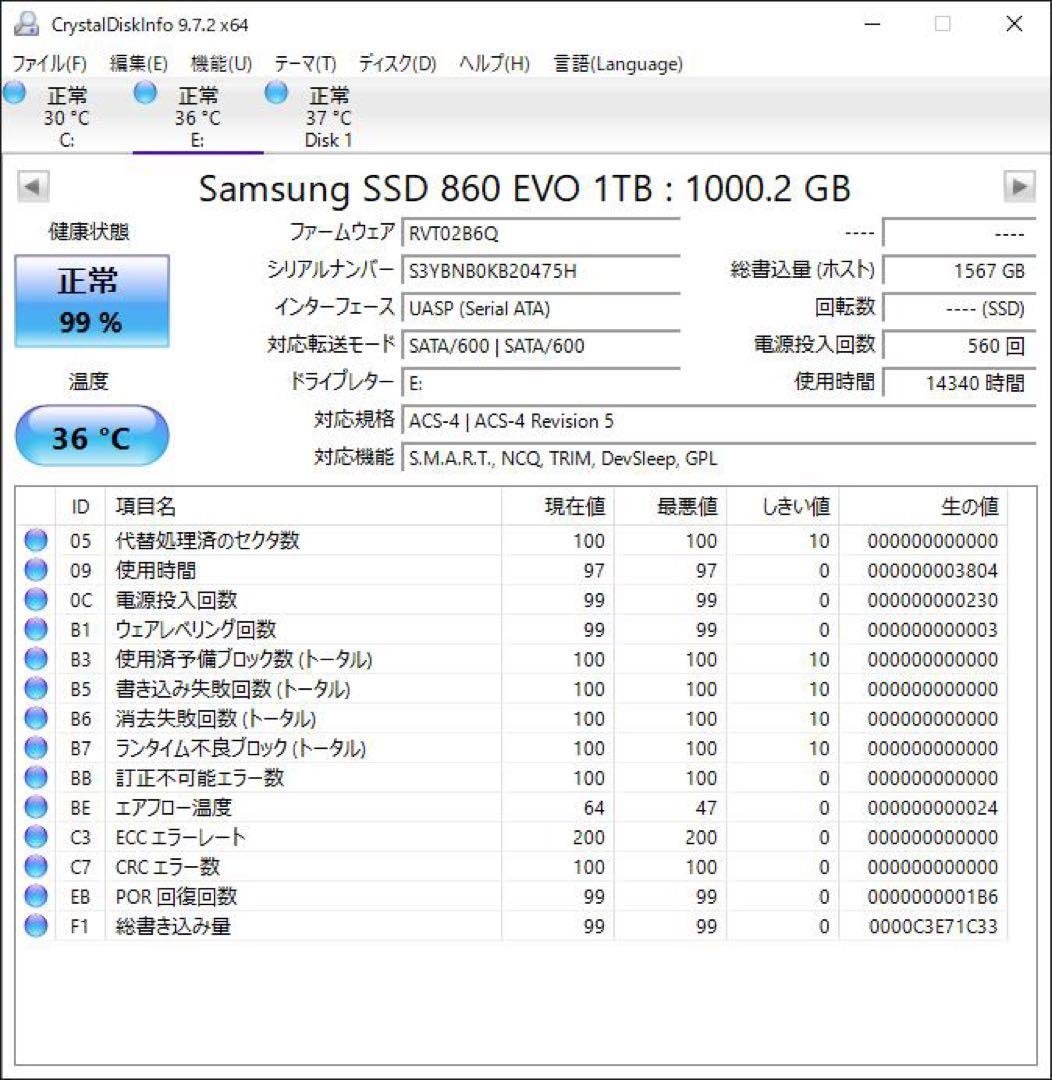The image size is (1052, 1080).
Task: Click the CrystalDiskInfo app icon in title bar
Action: tap(26, 24)
